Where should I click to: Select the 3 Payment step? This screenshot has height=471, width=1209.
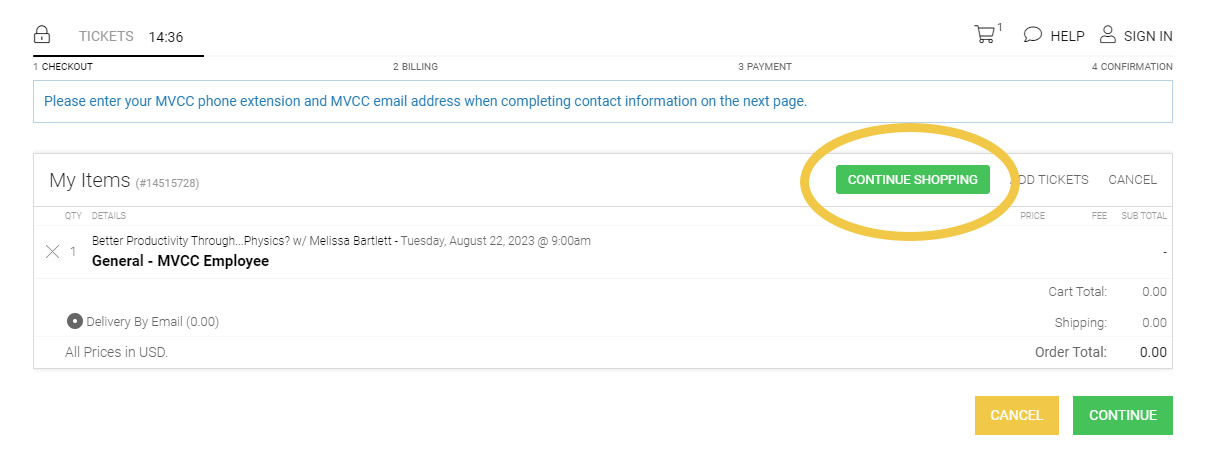[765, 67]
